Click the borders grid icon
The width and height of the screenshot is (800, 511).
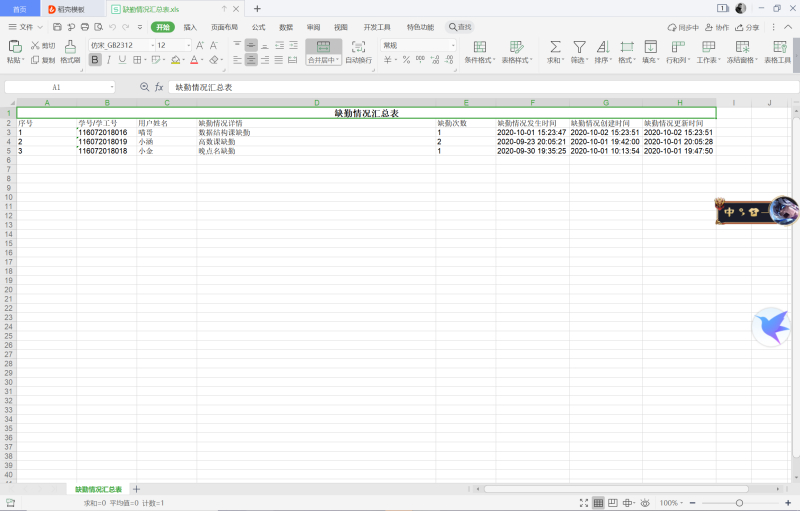[x=137, y=60]
